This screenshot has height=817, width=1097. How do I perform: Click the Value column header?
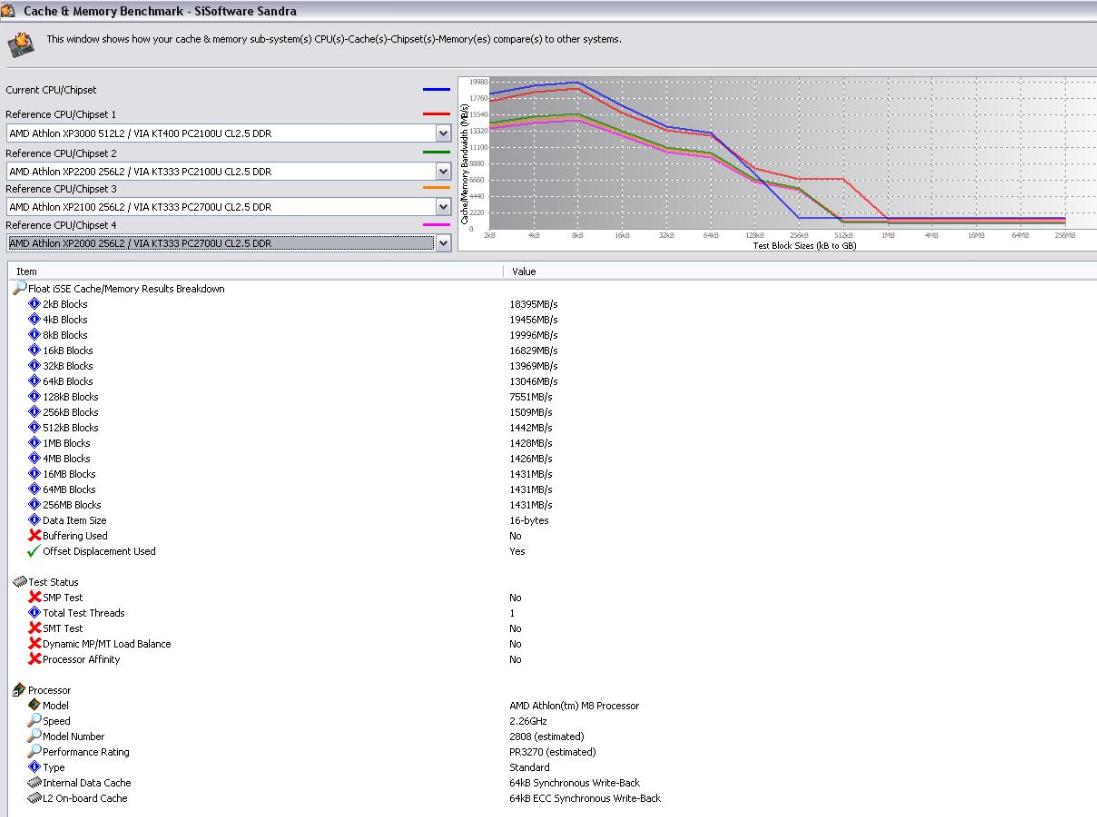click(x=800, y=271)
